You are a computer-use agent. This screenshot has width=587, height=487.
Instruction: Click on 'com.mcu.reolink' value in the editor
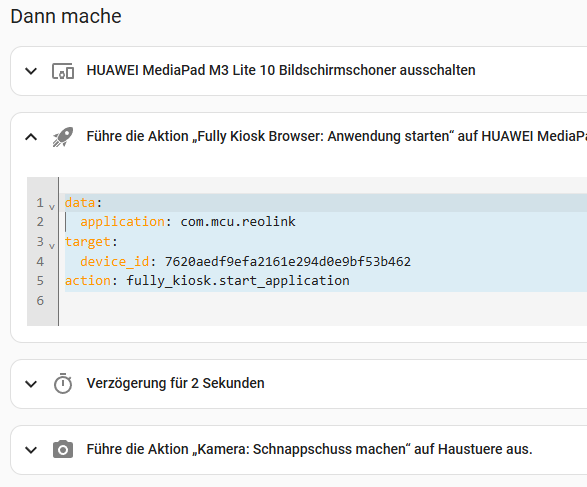(x=238, y=222)
